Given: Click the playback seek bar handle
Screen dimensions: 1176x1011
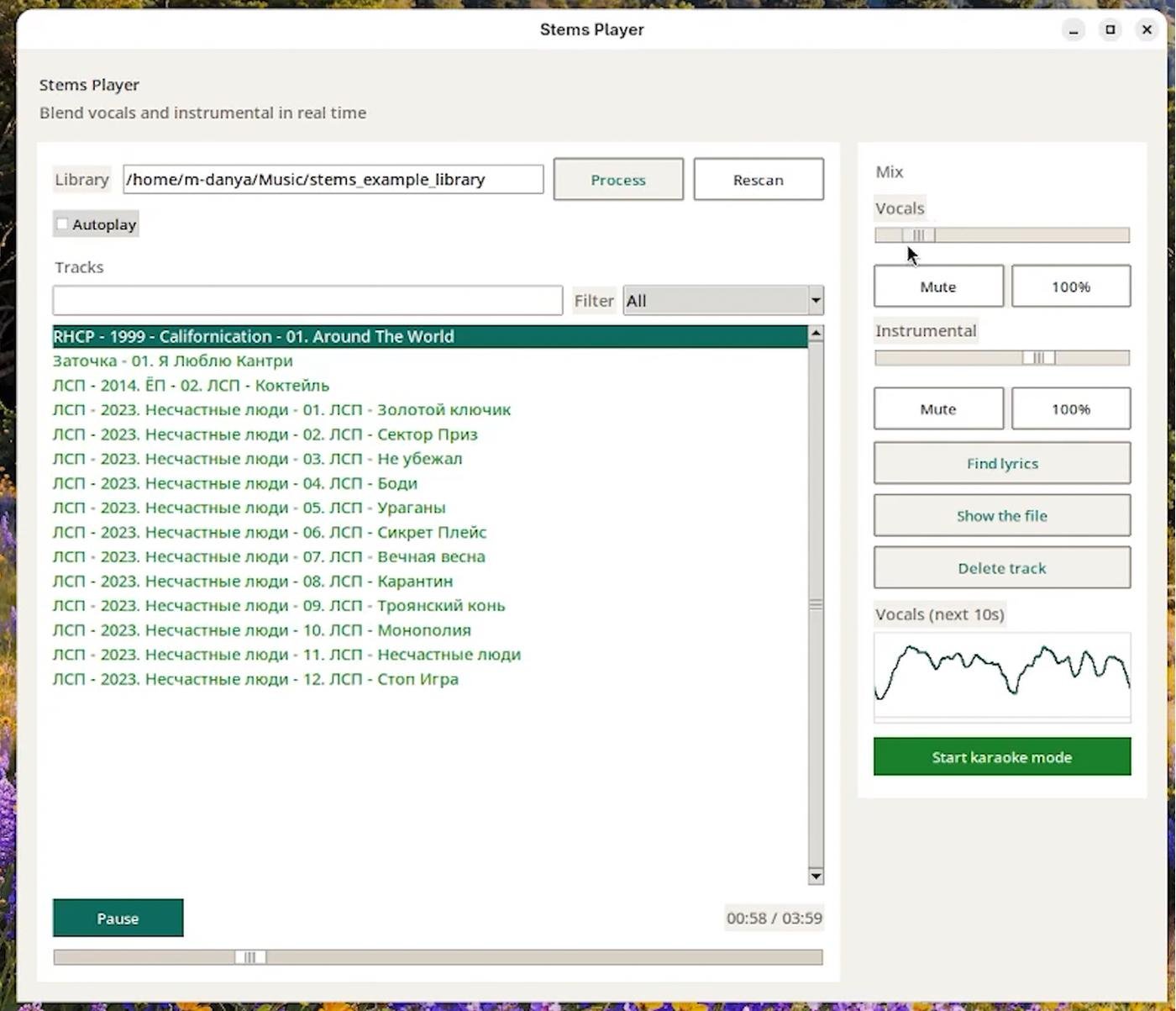Looking at the screenshot, I should 249,957.
